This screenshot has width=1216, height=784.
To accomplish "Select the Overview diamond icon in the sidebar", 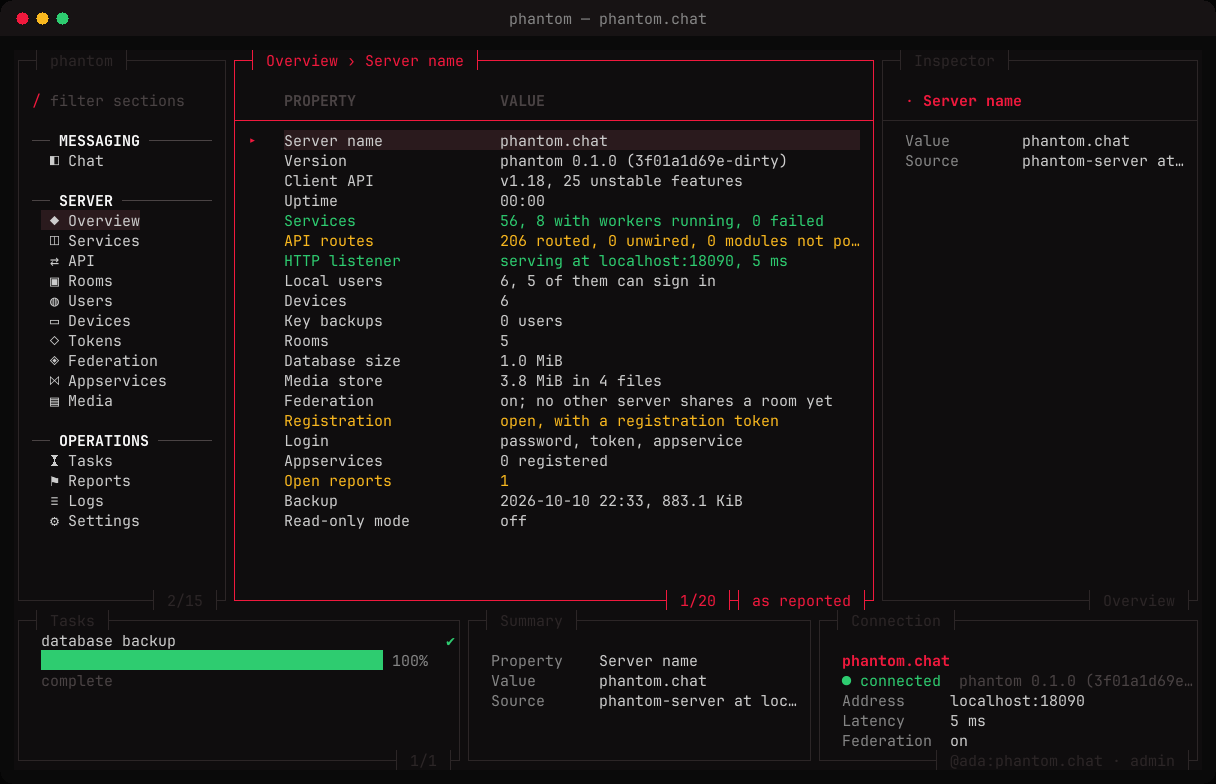I will (x=55, y=221).
